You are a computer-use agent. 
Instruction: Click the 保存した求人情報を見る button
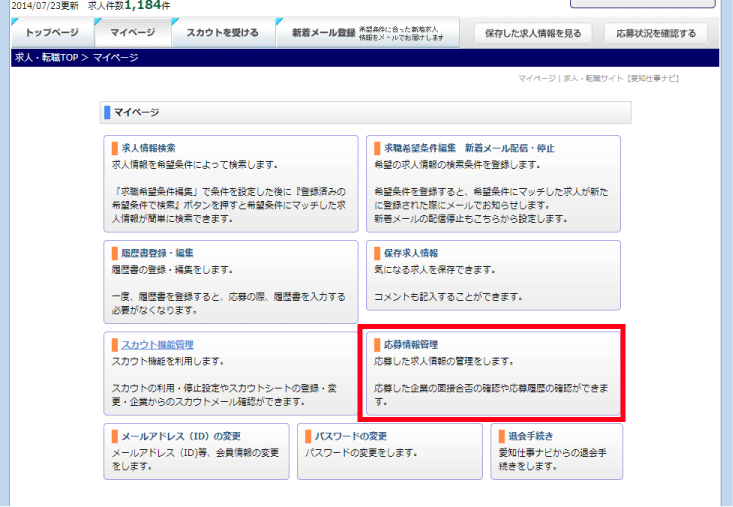532,33
